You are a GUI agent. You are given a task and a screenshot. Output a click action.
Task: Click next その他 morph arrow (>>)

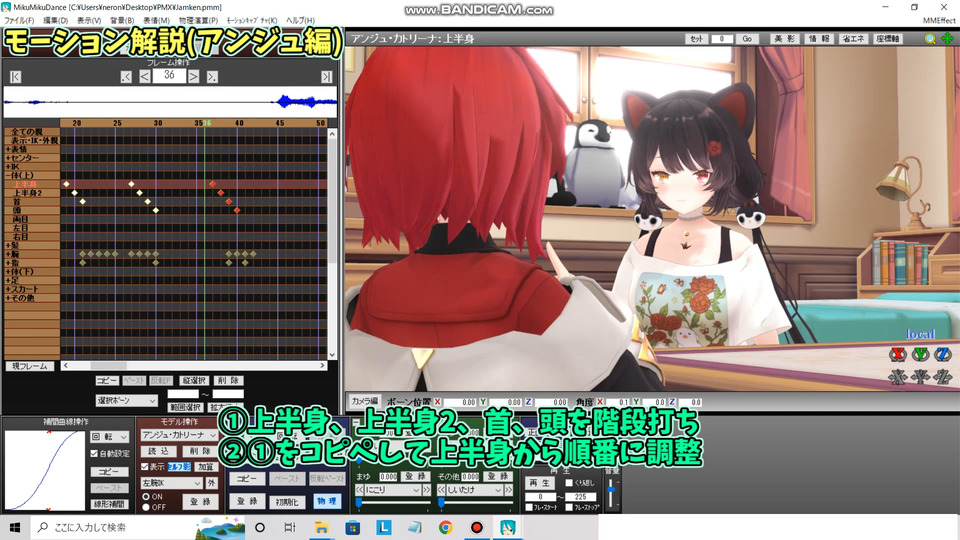508,490
